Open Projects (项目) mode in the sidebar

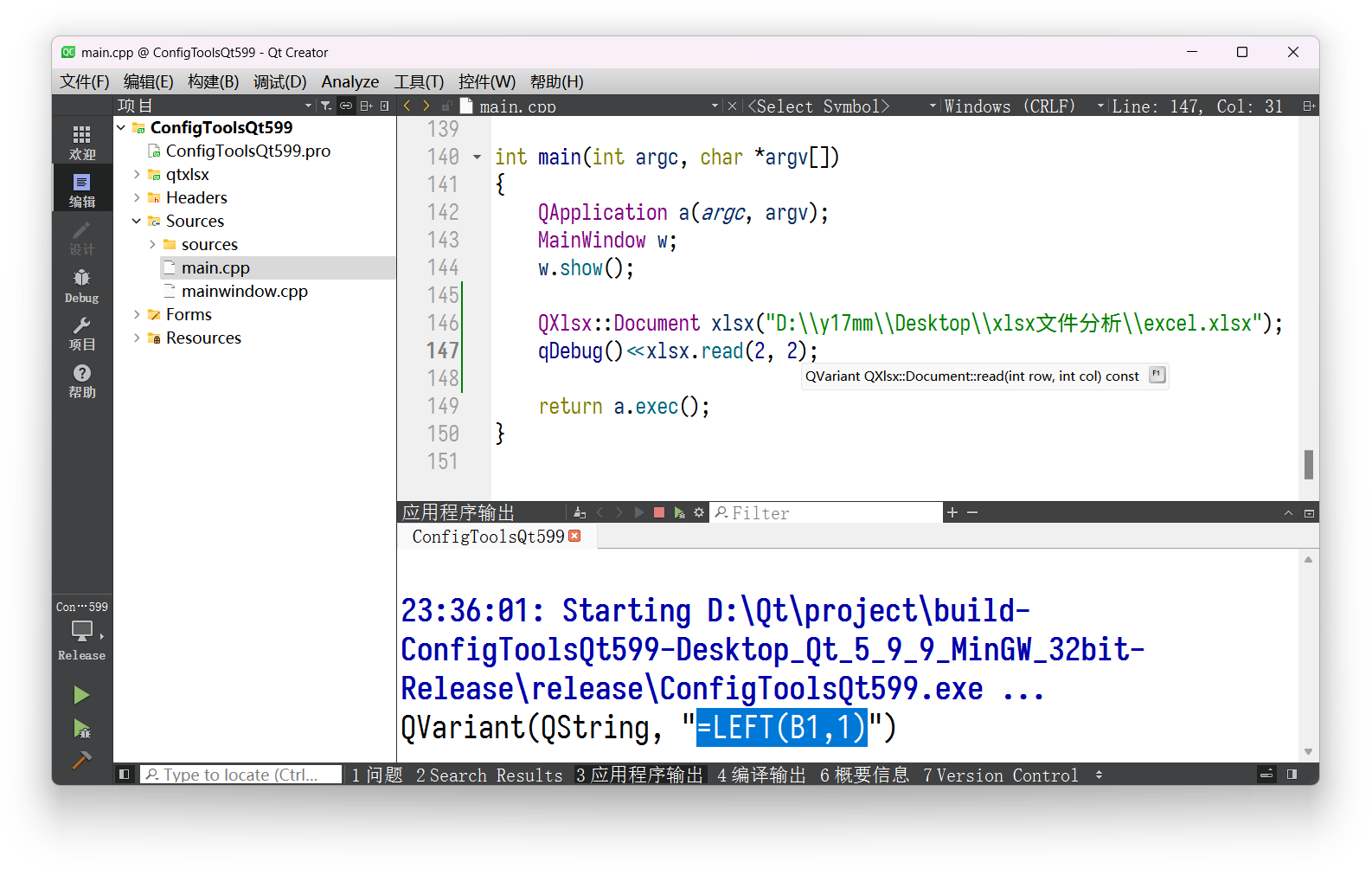[82, 332]
